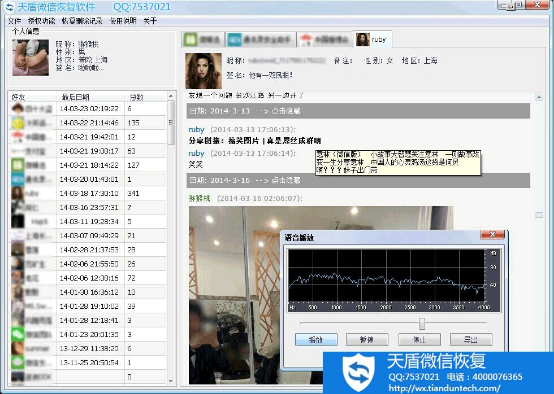The height and width of the screenshot is (394, 554).
Task: Collapse the 2014-3-16 date section bar
Action: (x=358, y=181)
